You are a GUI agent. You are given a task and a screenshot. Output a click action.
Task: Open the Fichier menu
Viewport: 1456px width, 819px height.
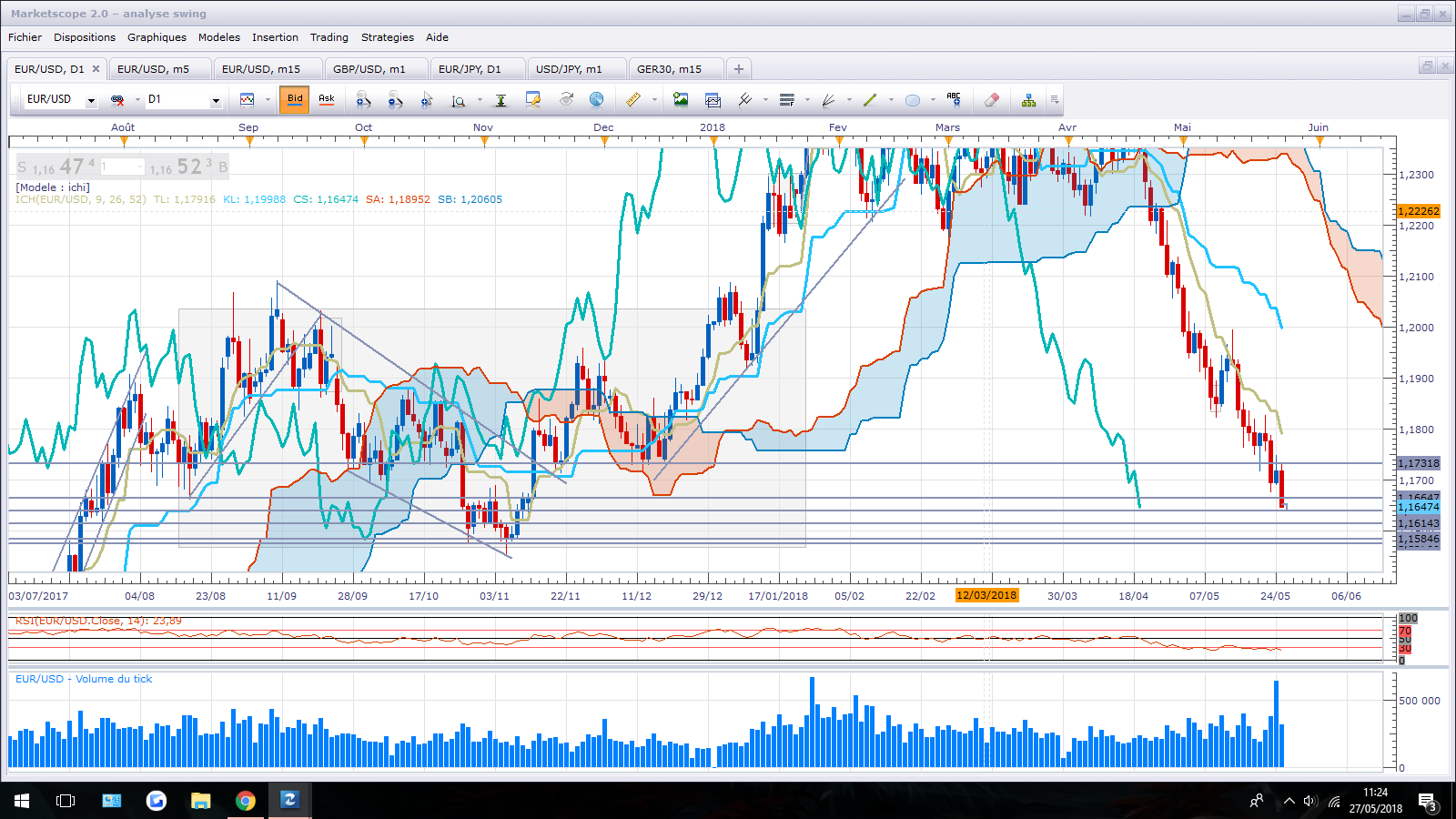(25, 37)
